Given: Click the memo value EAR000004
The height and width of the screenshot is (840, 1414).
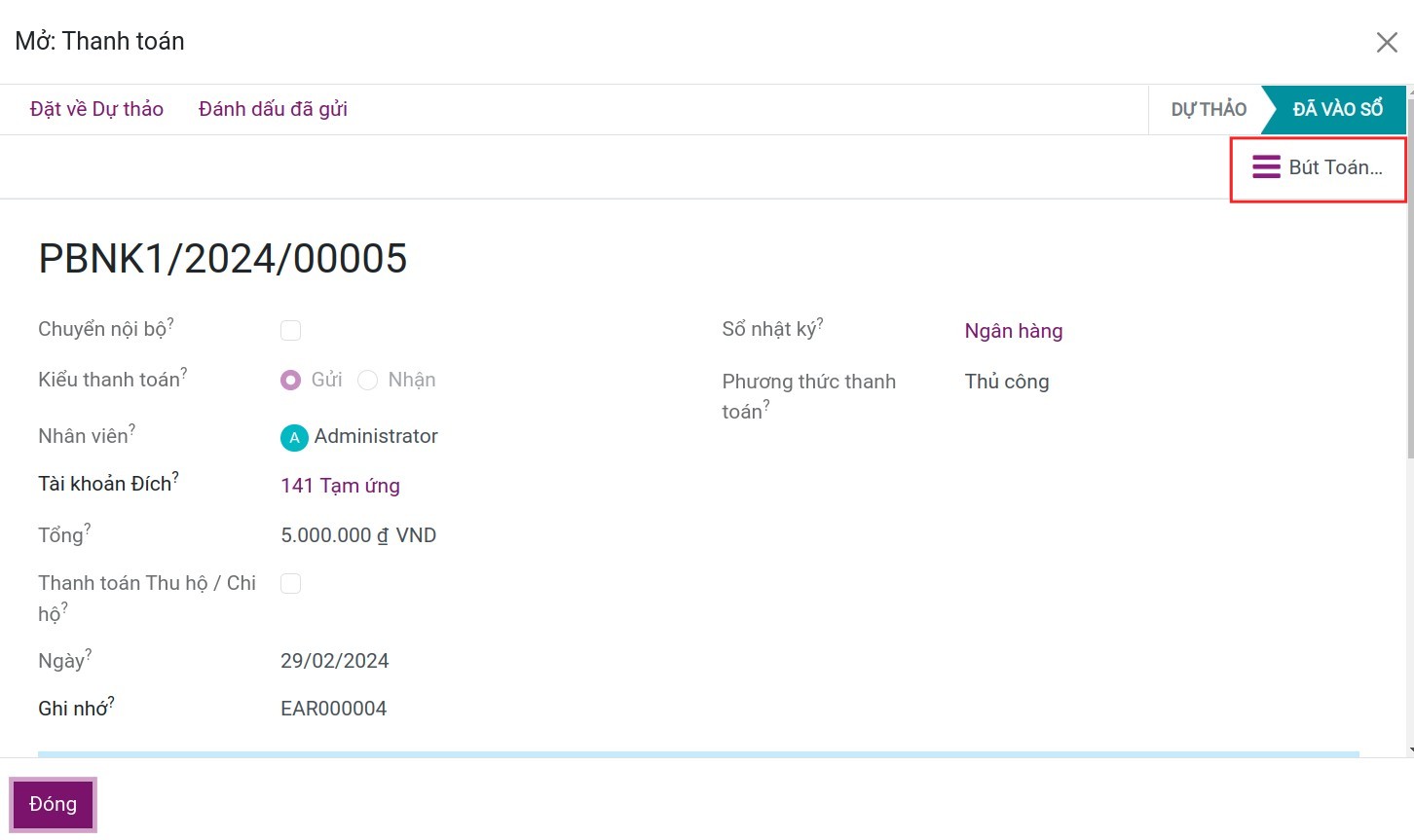Looking at the screenshot, I should (x=333, y=709).
